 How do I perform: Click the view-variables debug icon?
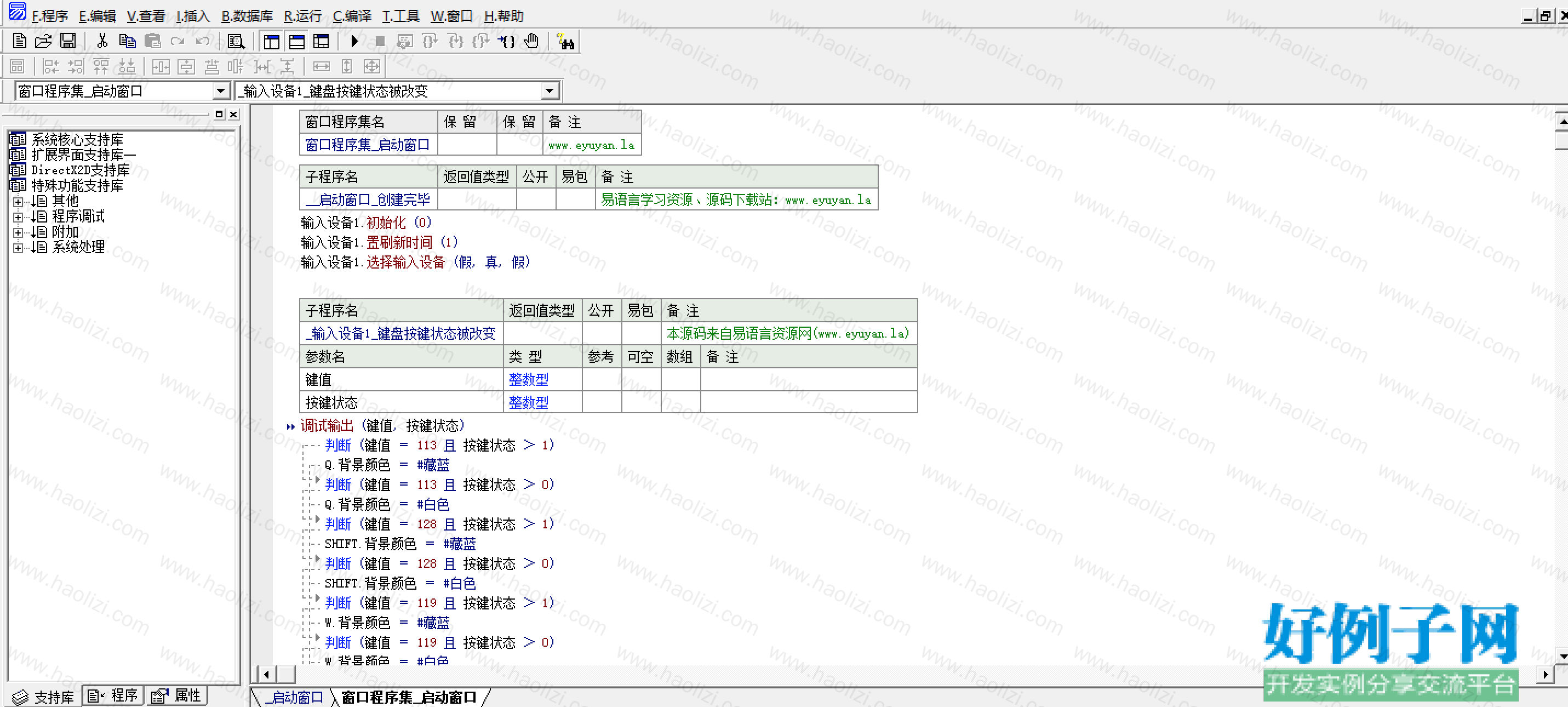point(405,42)
